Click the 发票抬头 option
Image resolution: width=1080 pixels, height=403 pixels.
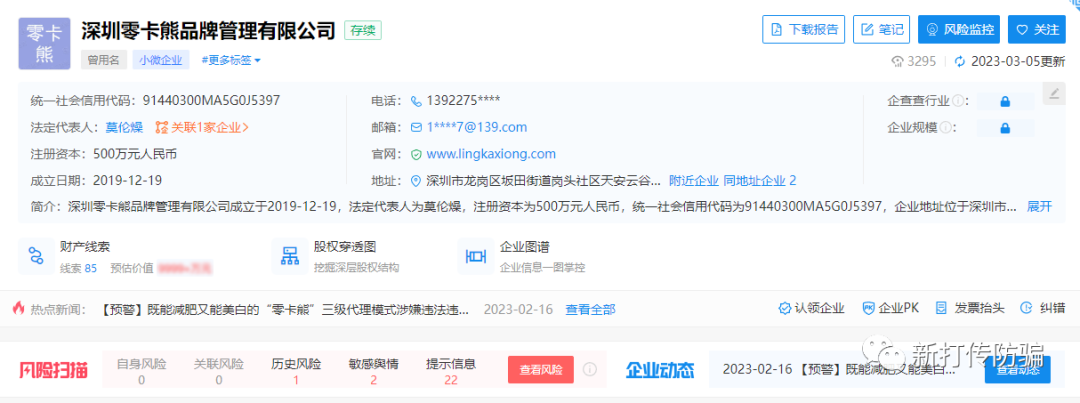point(970,308)
